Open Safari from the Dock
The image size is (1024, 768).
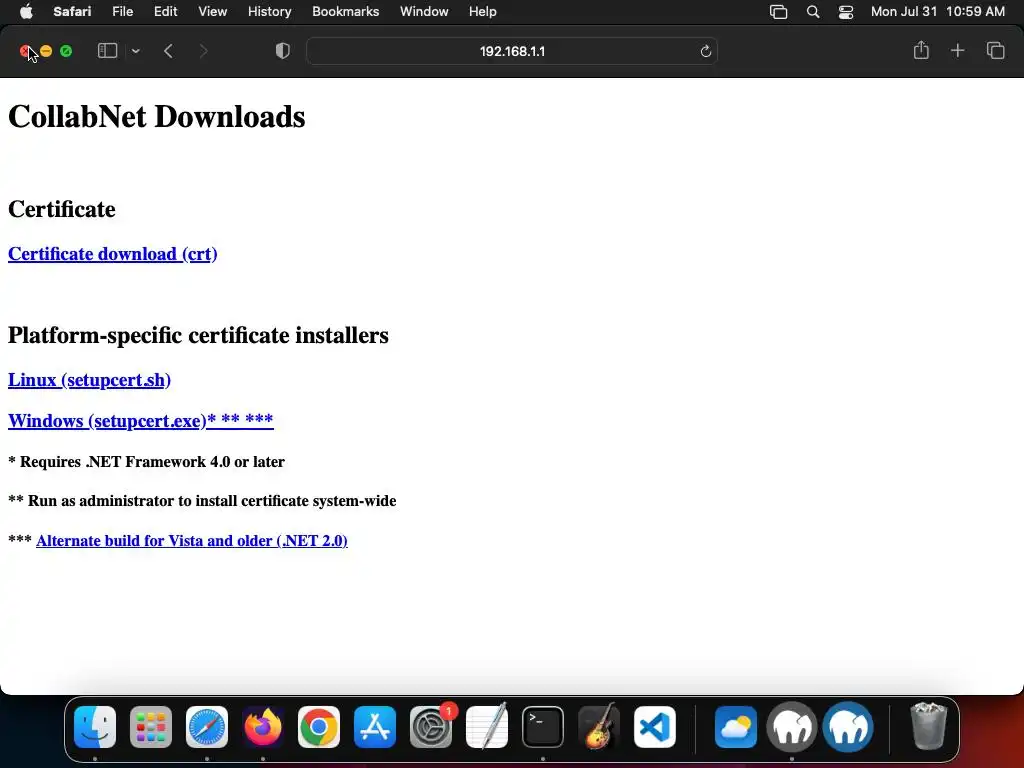click(x=207, y=727)
